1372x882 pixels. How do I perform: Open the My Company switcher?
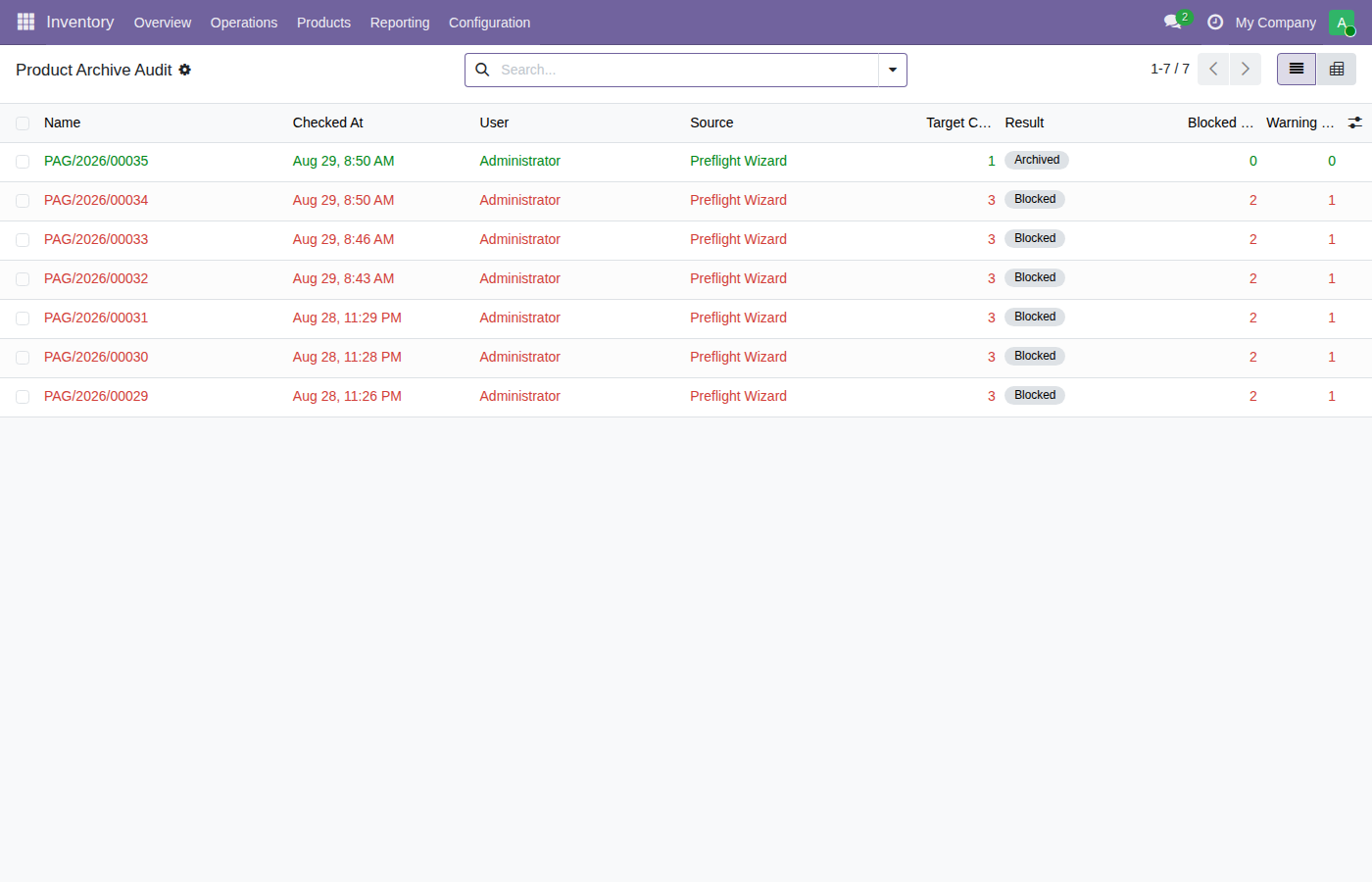1275,23
